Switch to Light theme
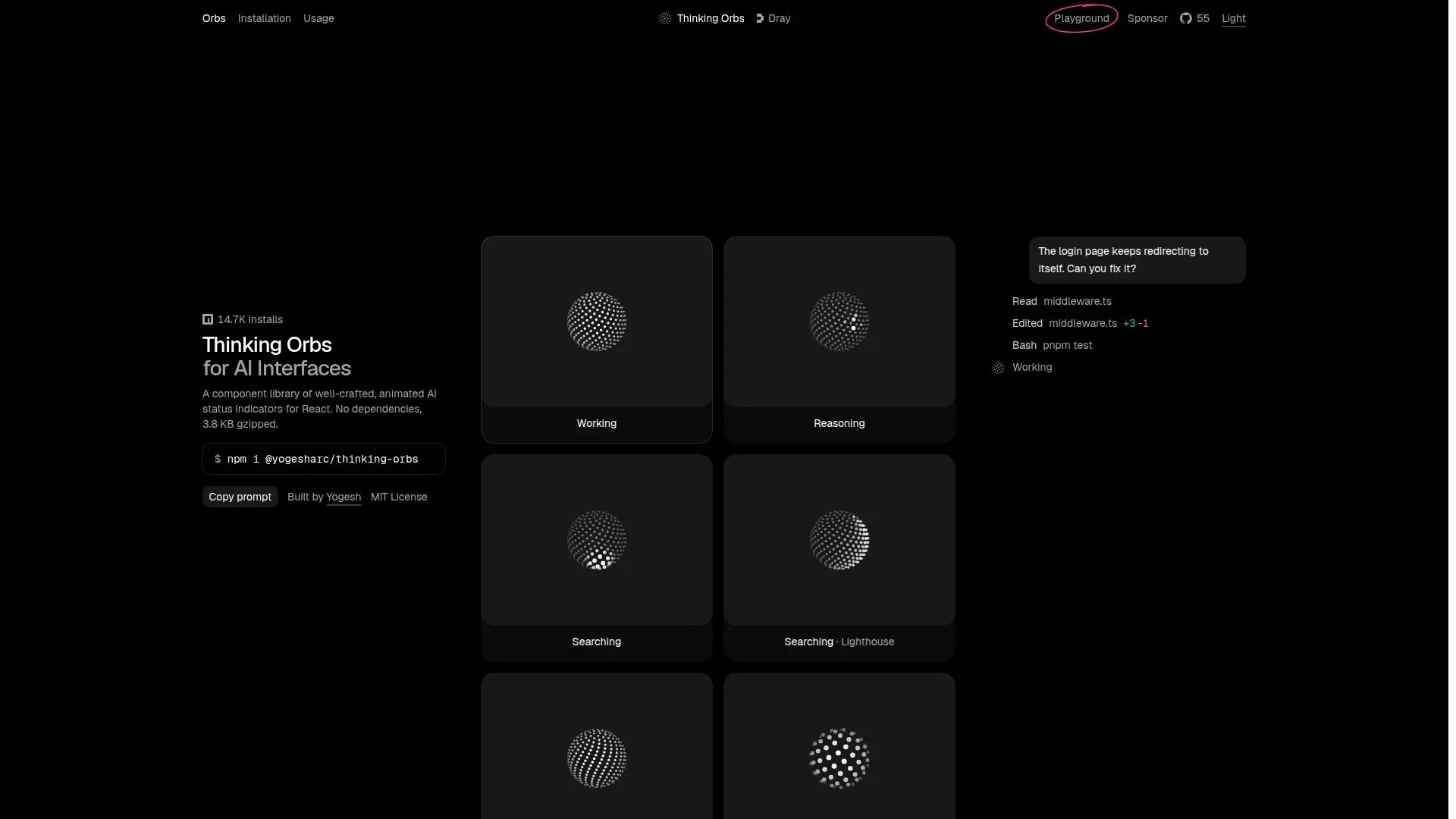Viewport: 1456px width, 819px height. 1234,18
